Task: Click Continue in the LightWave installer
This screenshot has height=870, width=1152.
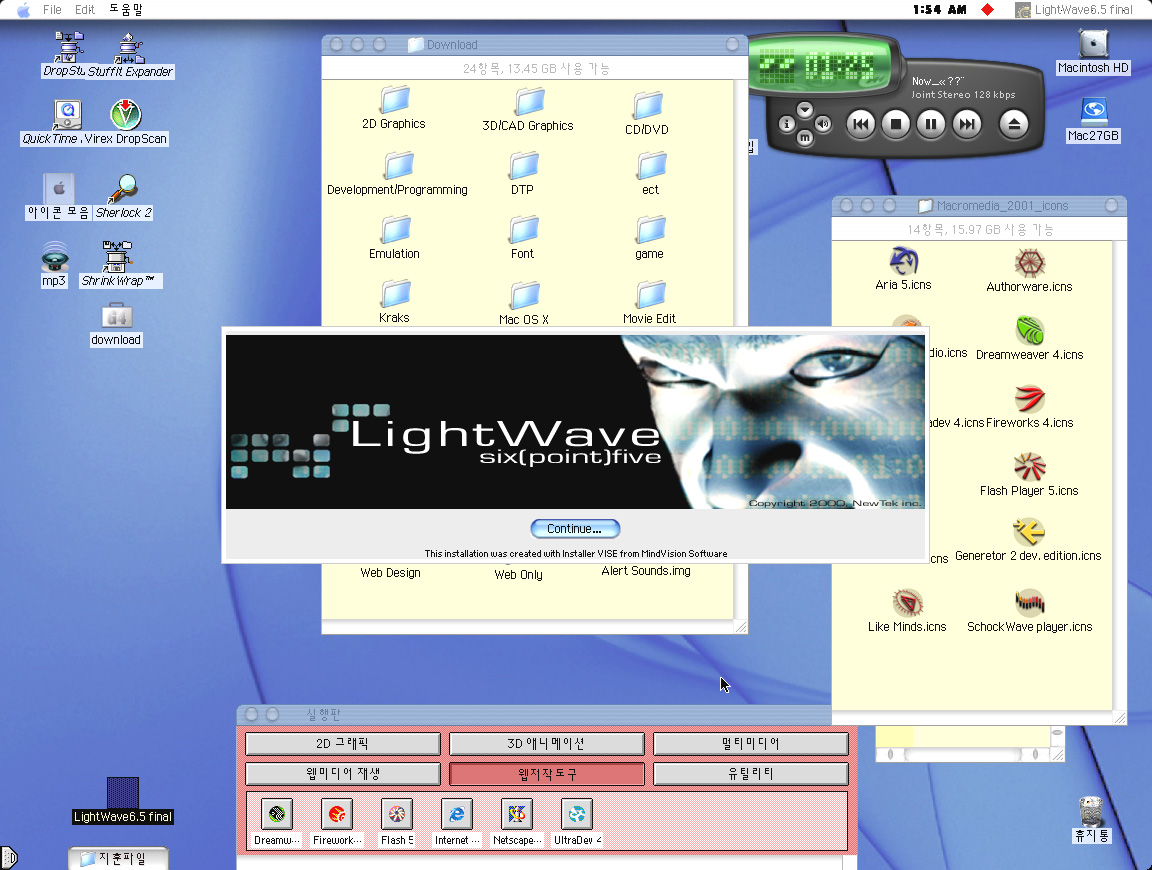Action: 575,529
